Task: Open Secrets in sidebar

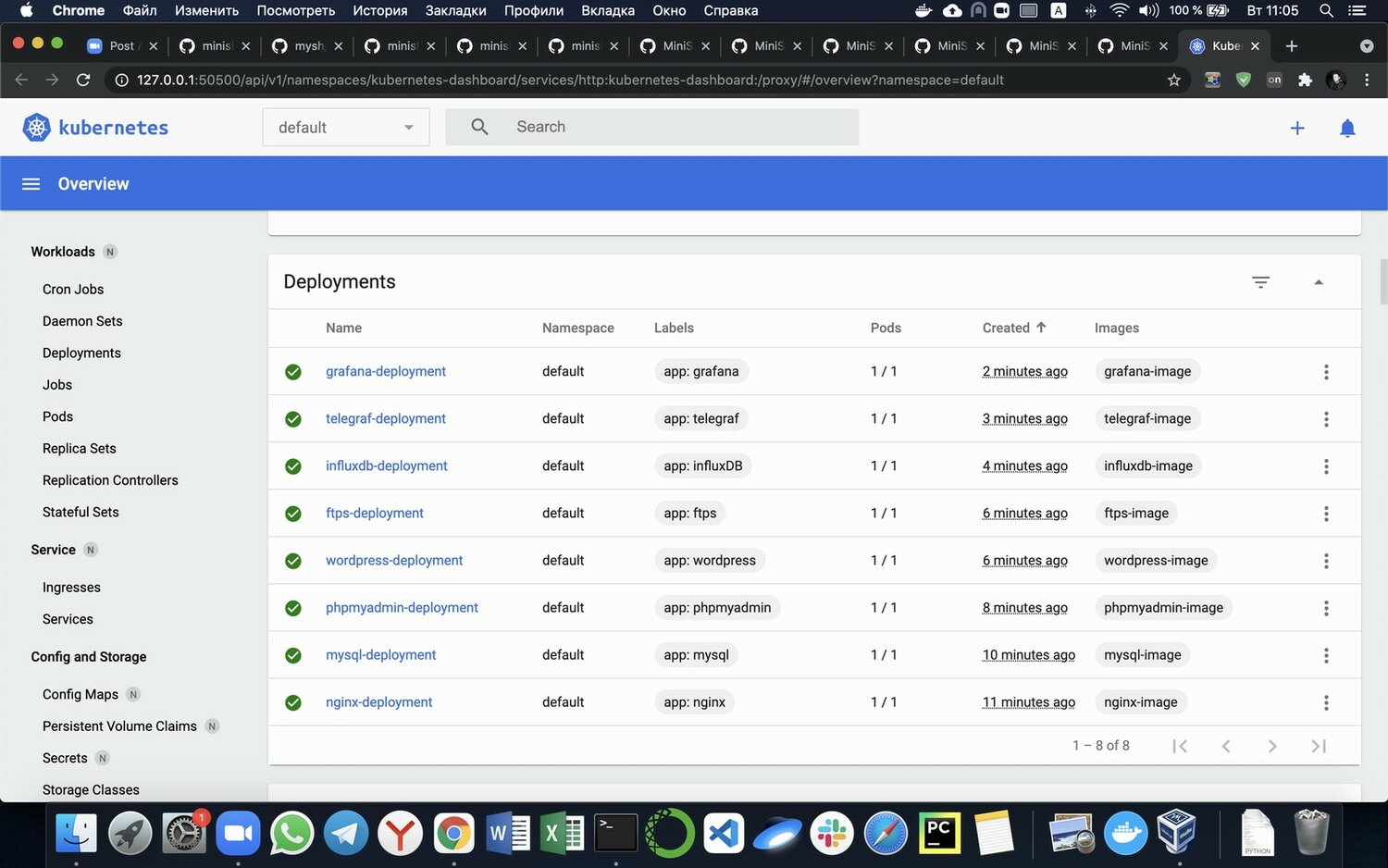Action: [65, 758]
